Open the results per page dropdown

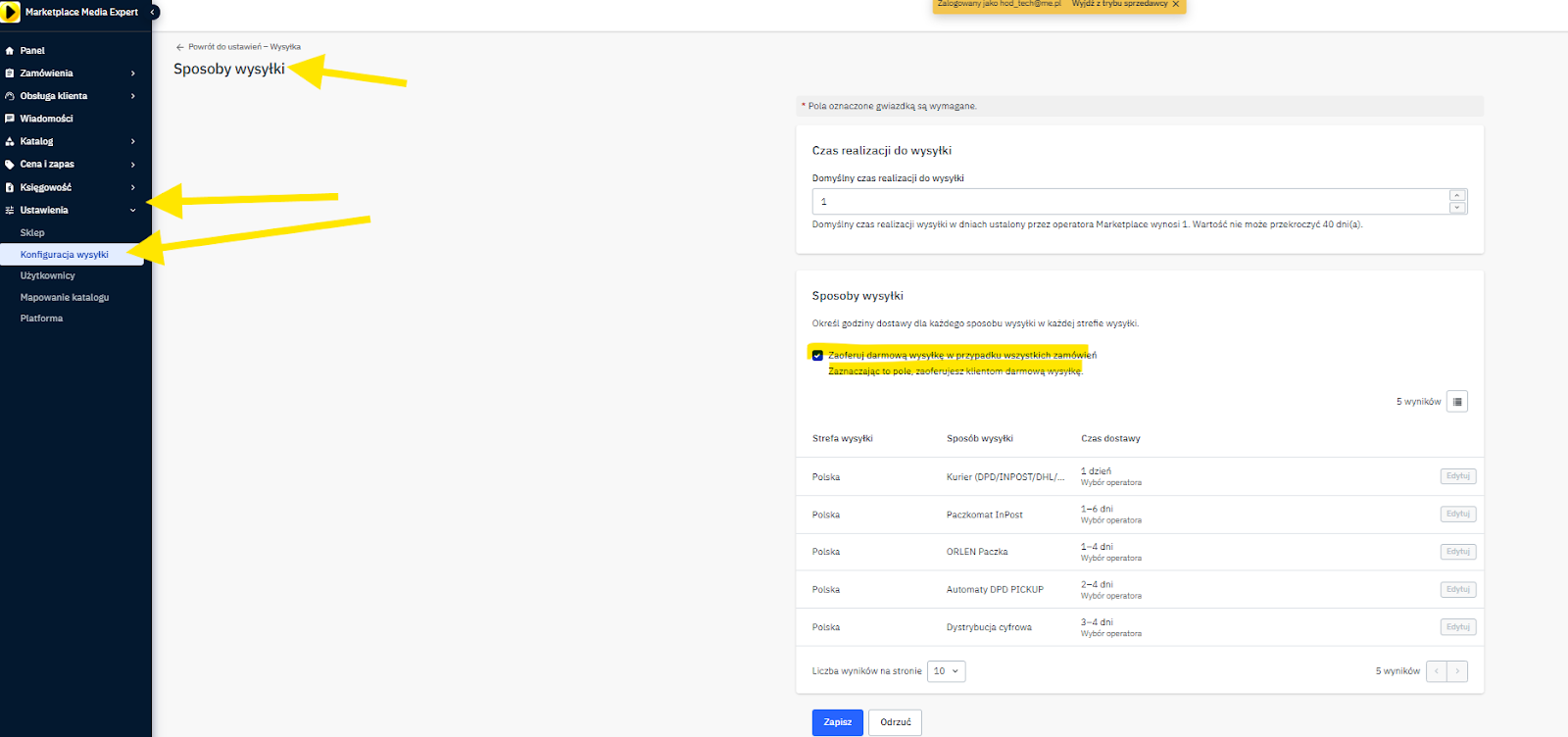946,671
